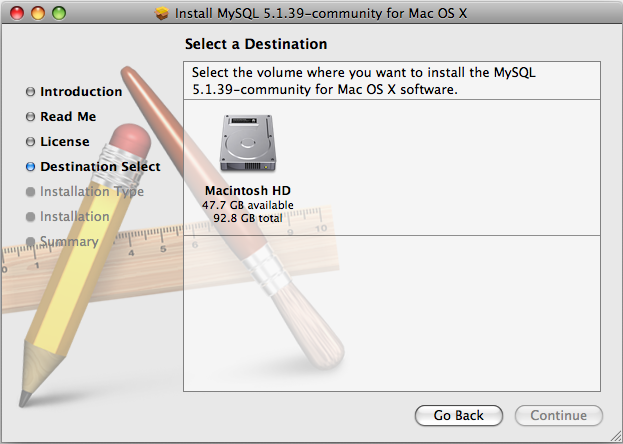Click the Introduction step label
This screenshot has height=444, width=623.
point(81,92)
